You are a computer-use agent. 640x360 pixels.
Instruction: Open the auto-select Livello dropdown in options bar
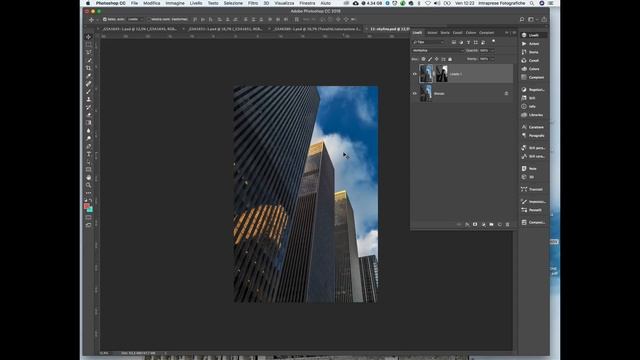pyautogui.click(x=134, y=19)
